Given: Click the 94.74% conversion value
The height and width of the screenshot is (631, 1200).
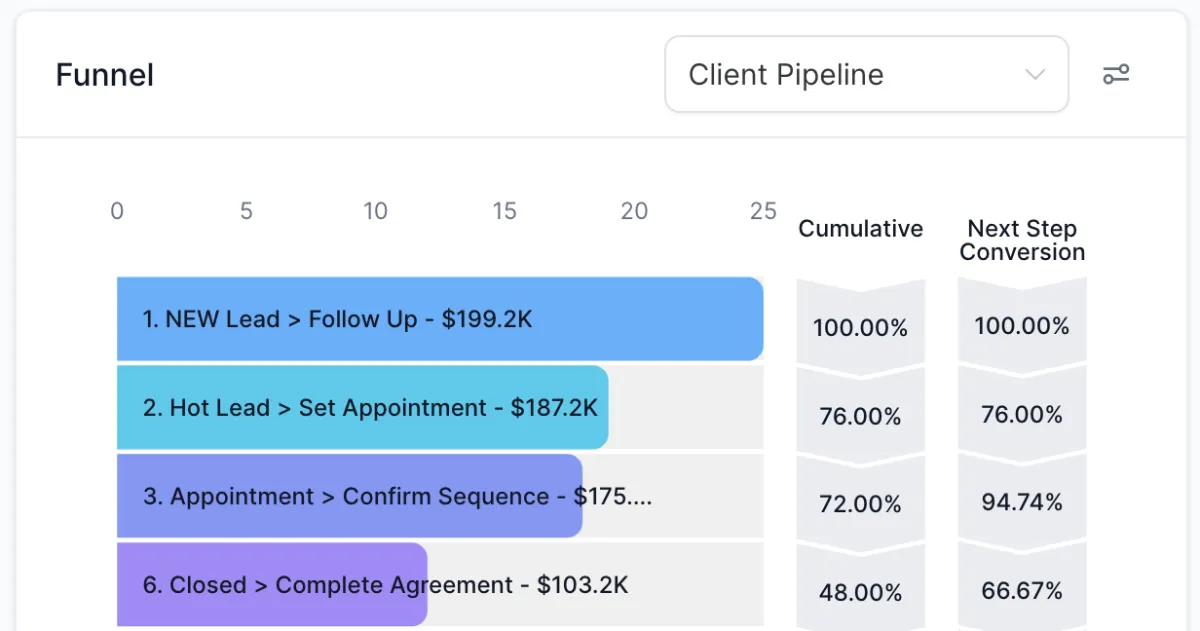Looking at the screenshot, I should [x=1022, y=502].
